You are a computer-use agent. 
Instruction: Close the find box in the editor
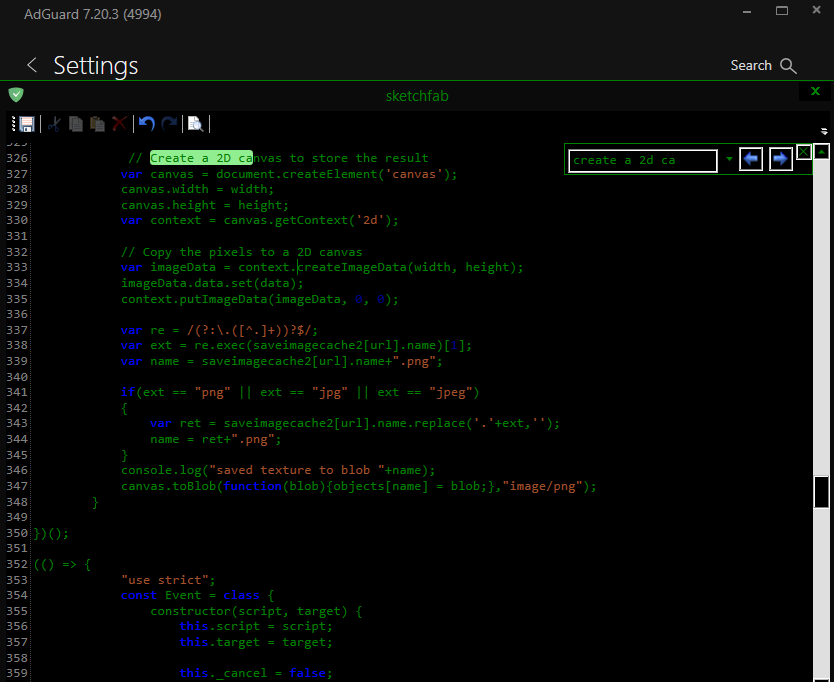(804, 152)
